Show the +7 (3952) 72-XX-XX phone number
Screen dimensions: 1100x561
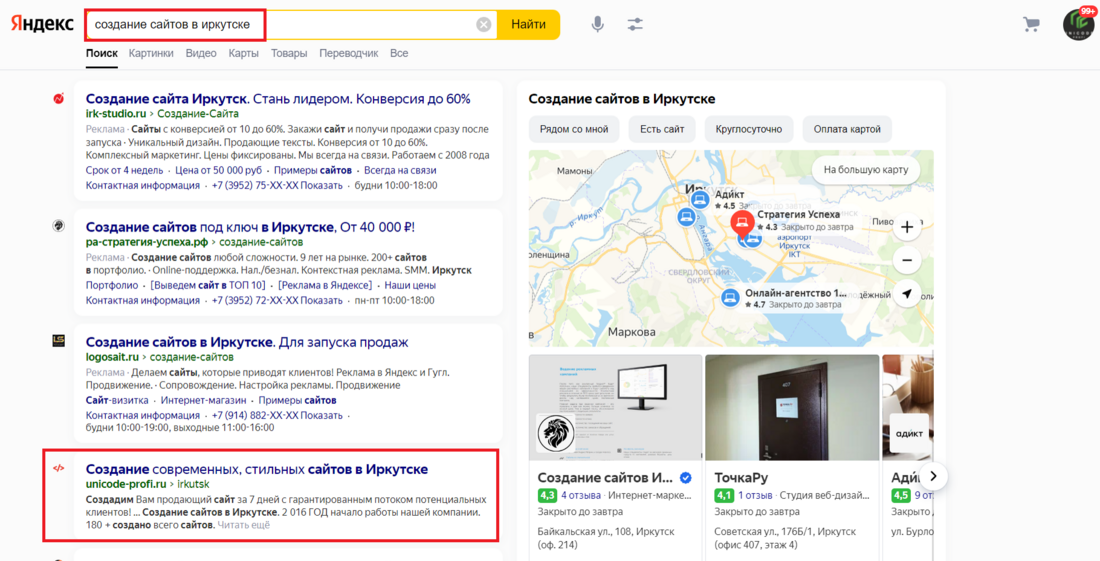click(277, 301)
